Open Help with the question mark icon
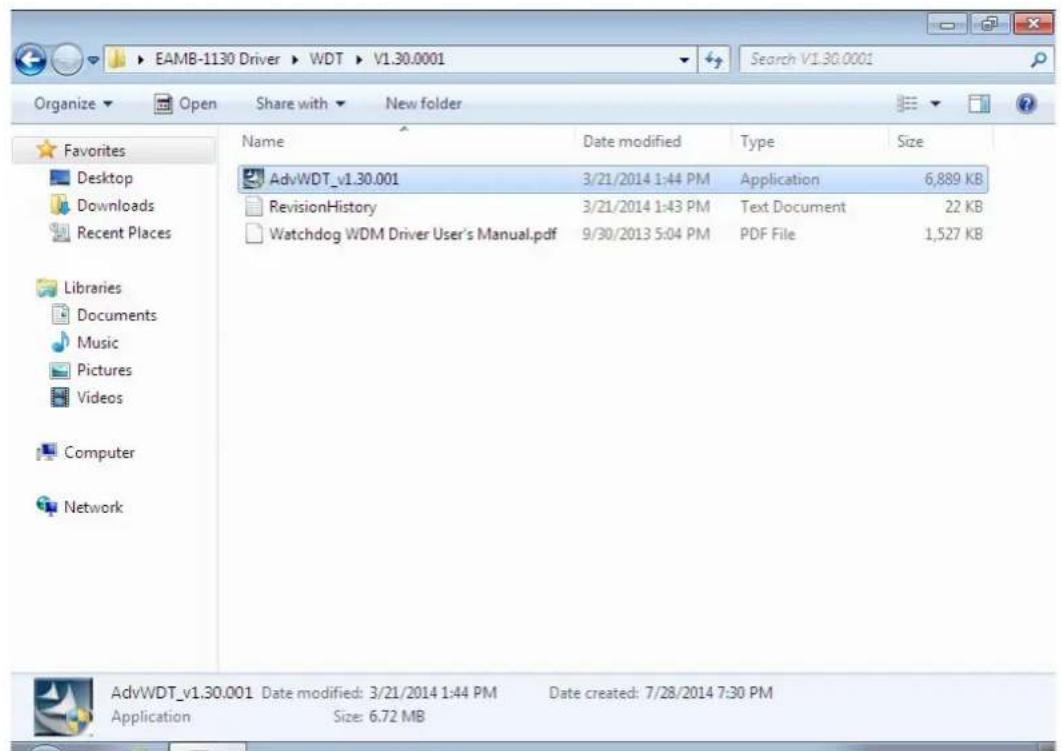 [x=1026, y=104]
